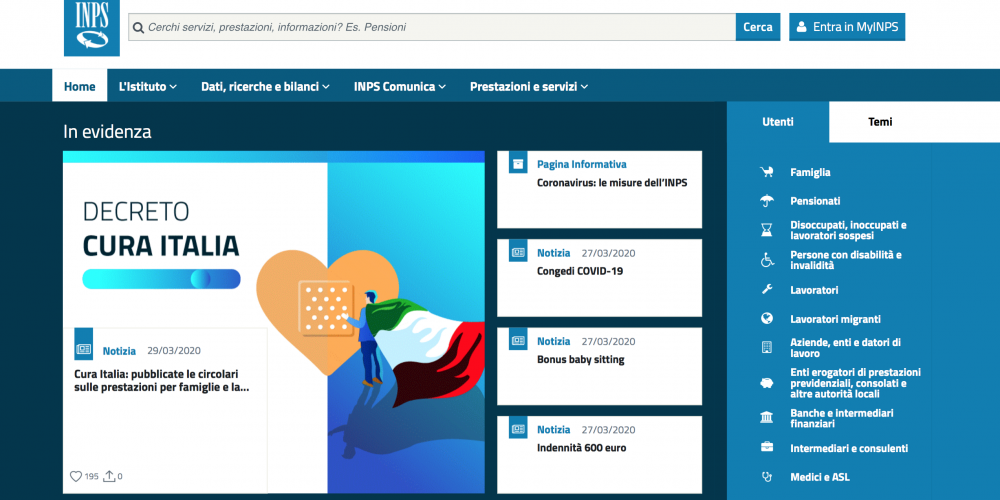The width and height of the screenshot is (1000, 500).
Task: Click the globe icon for Lavoratori migranti
Action: click(x=767, y=318)
